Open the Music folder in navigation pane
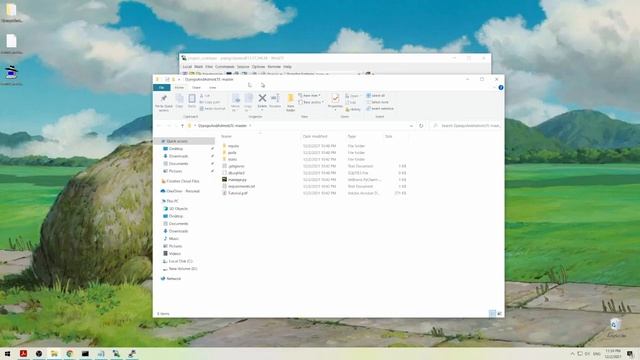Viewport: 640px width, 360px height. click(x=171, y=238)
